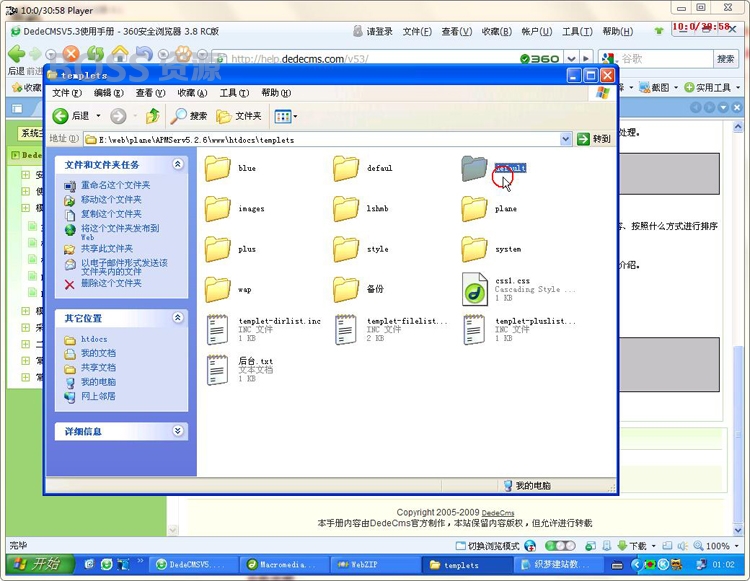Toggle the 文件夹 folders pane button
750x581 pixels.
click(239, 116)
